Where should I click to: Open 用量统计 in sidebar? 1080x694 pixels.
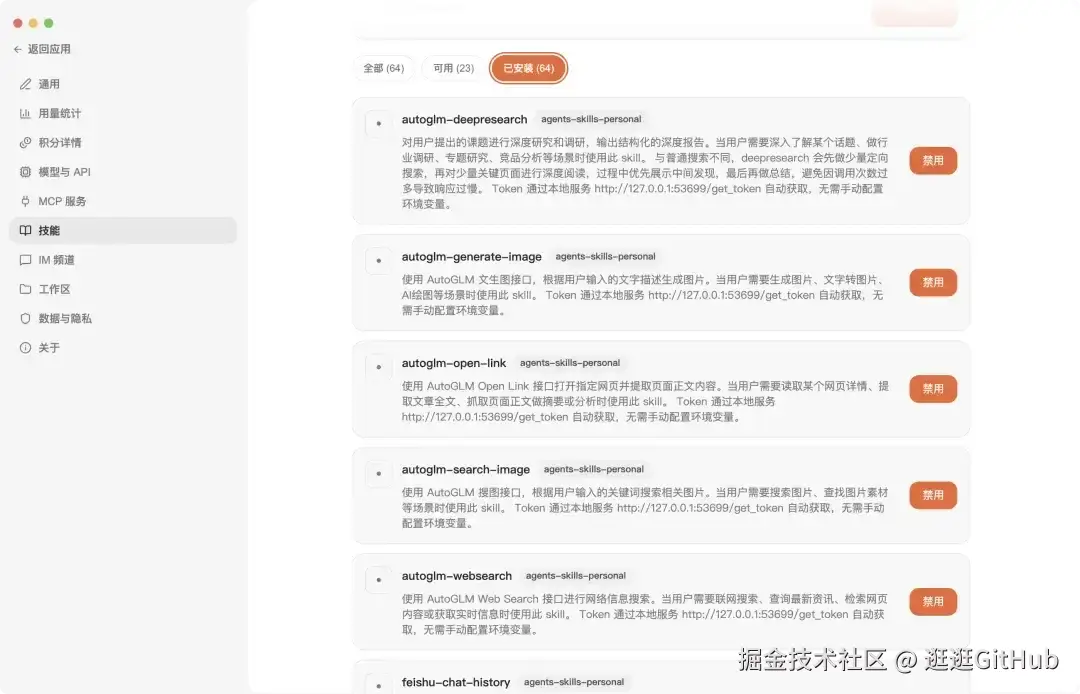click(x=123, y=114)
